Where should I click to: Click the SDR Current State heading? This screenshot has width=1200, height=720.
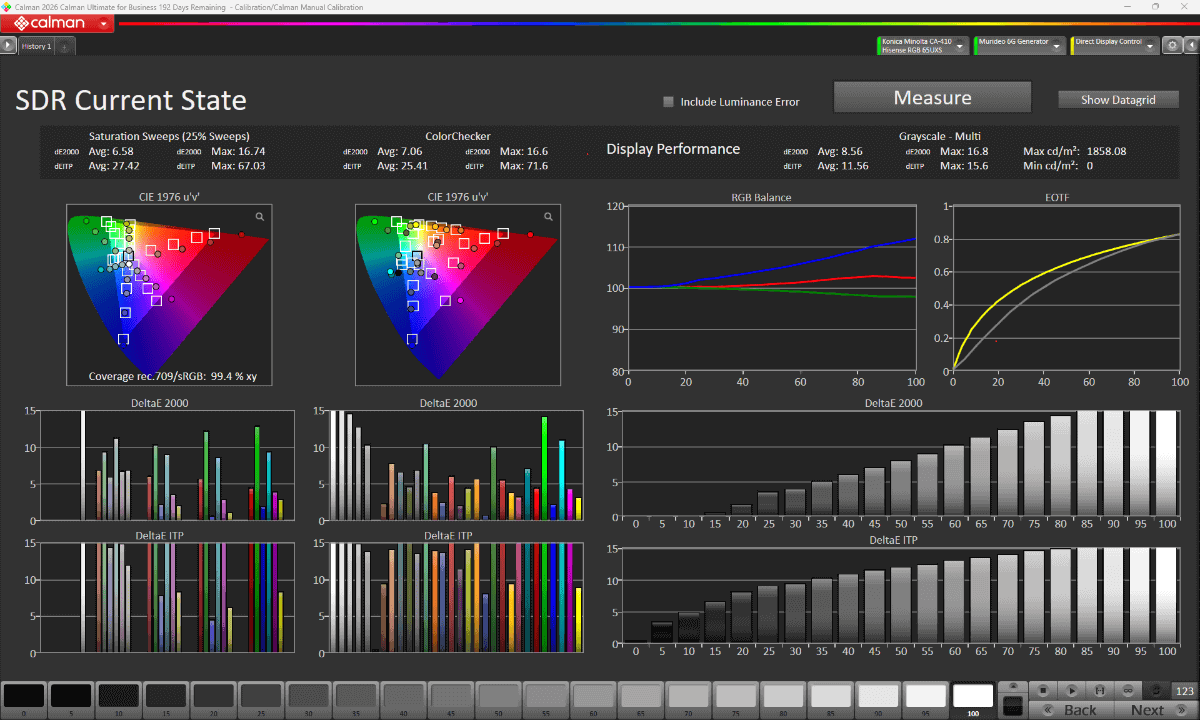(131, 100)
